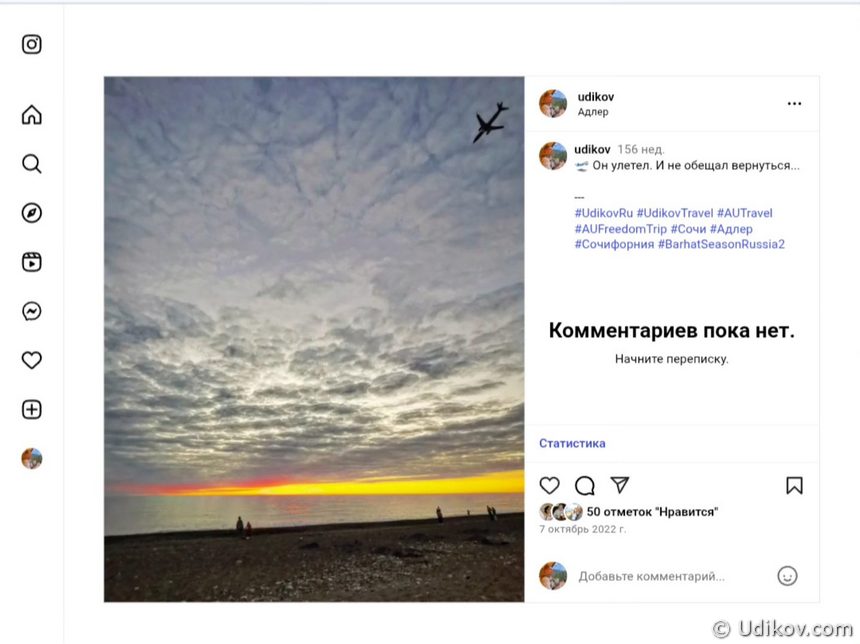The height and width of the screenshot is (644, 860).
Task: Open the Instagram logo home link
Action: tap(32, 44)
